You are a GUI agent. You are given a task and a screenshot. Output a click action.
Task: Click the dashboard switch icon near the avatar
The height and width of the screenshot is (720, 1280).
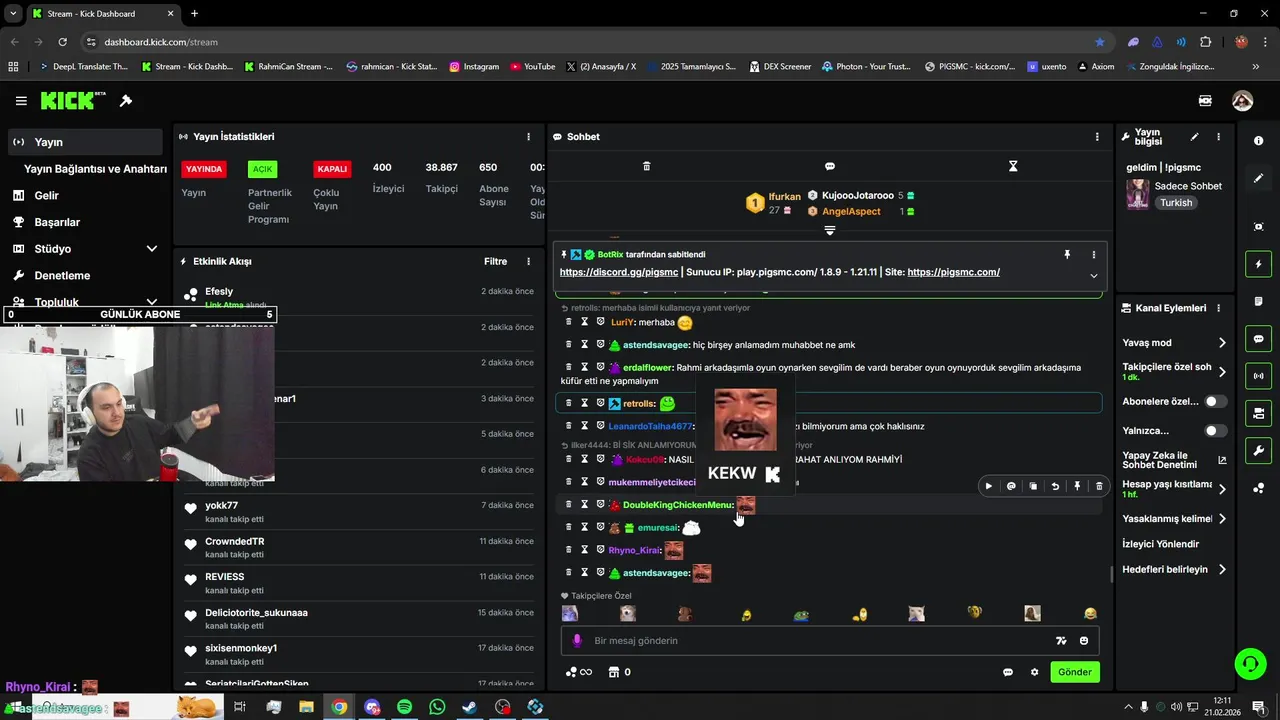pyautogui.click(x=1205, y=101)
